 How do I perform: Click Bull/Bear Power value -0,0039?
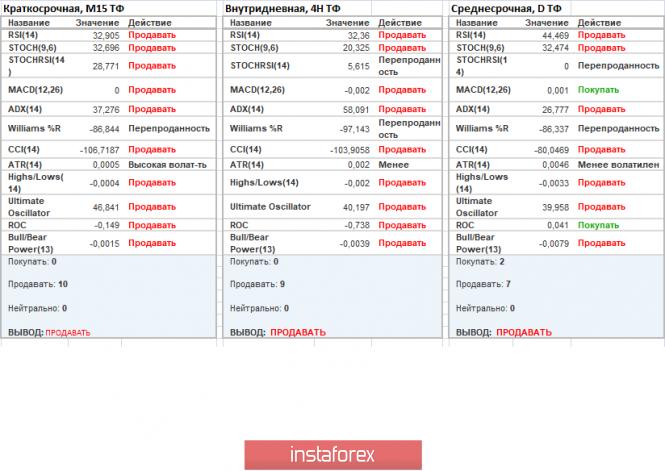pyautogui.click(x=355, y=244)
